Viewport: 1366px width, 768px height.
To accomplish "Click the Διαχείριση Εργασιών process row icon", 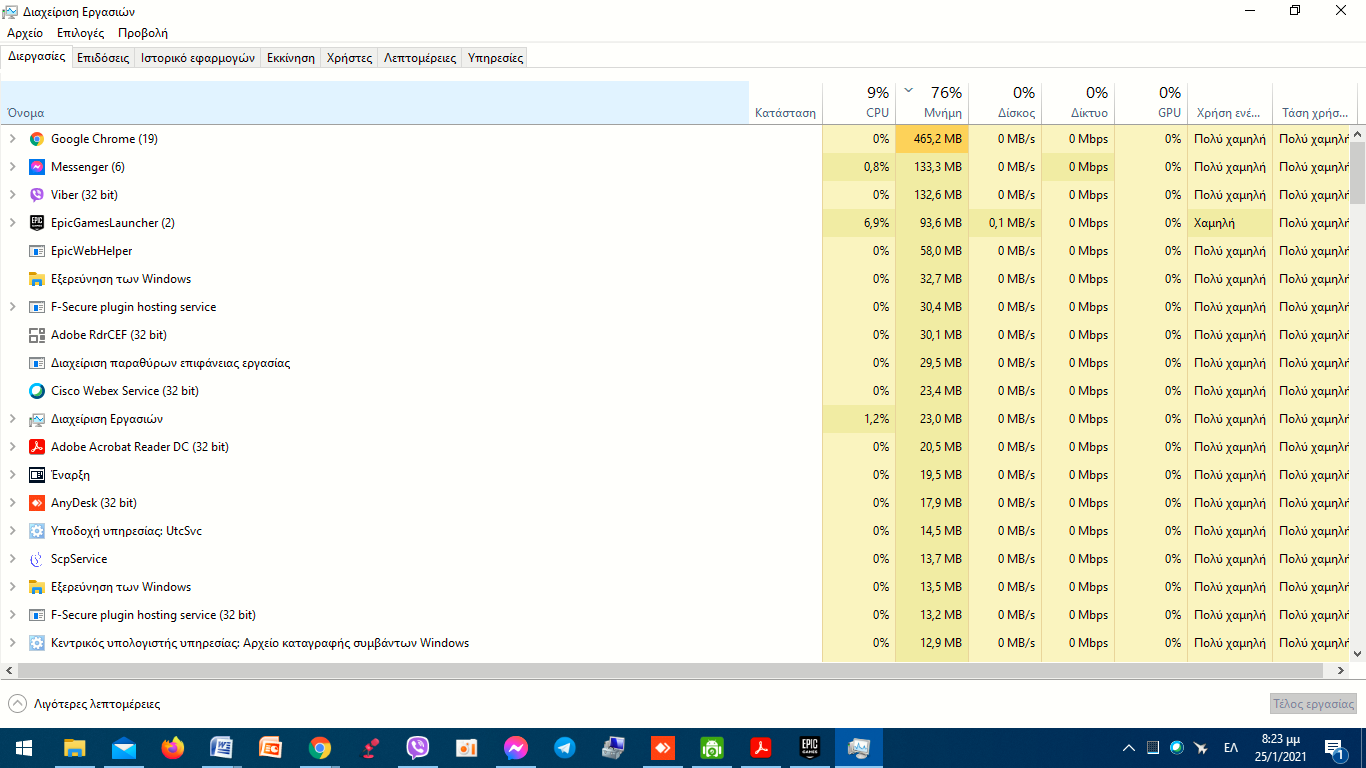I will pos(37,419).
